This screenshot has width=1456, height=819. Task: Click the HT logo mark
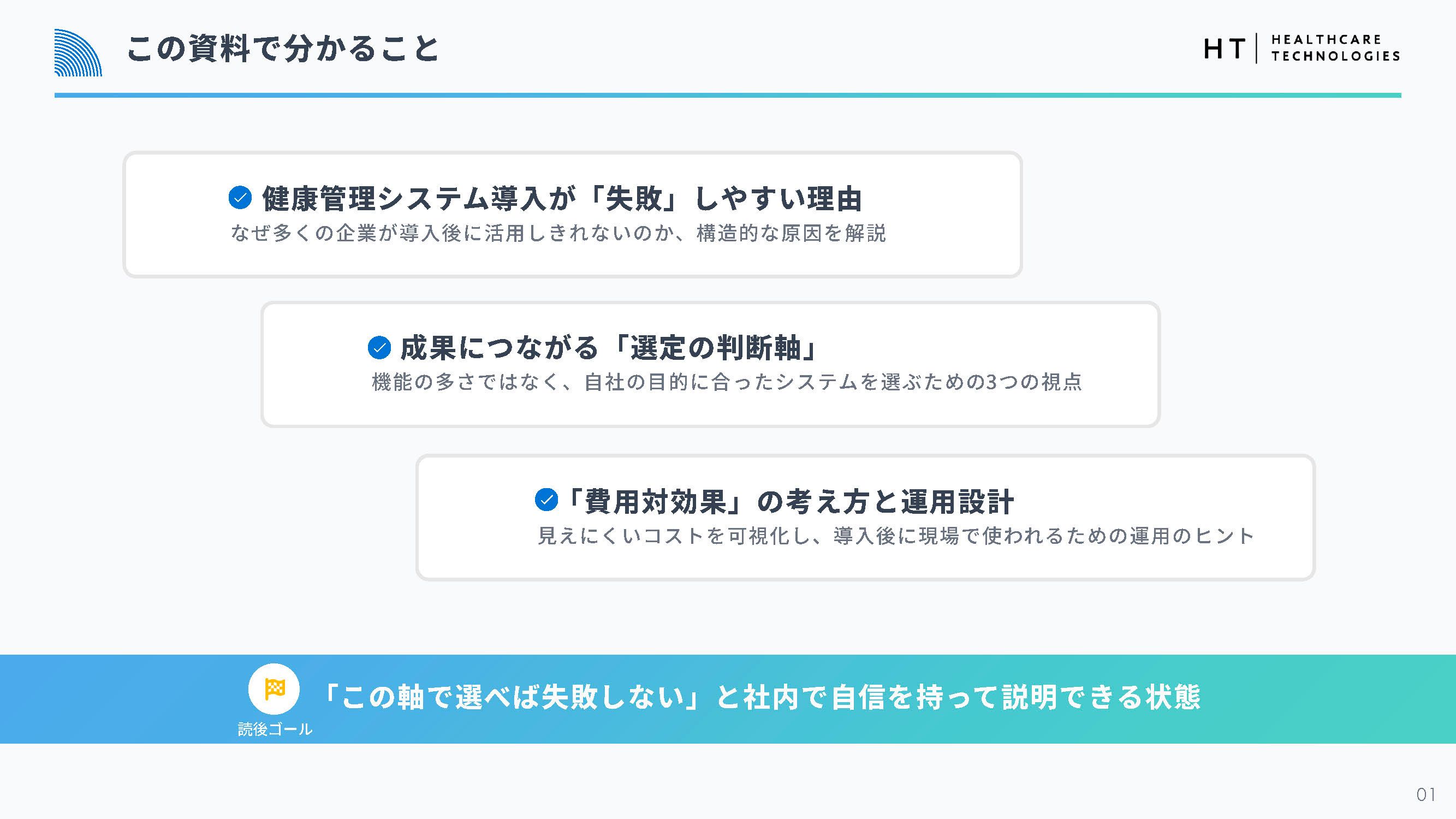pos(1225,49)
